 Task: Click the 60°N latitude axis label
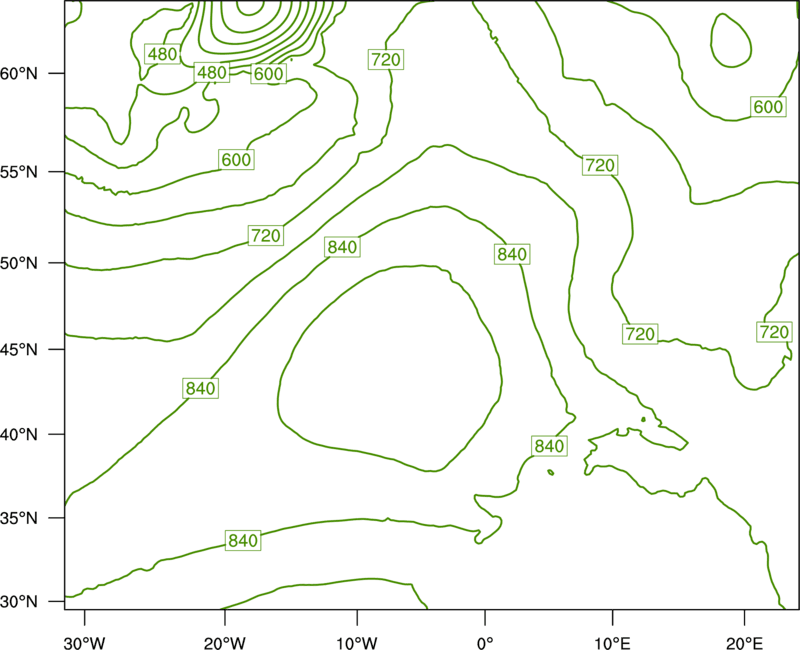click(x=19, y=73)
